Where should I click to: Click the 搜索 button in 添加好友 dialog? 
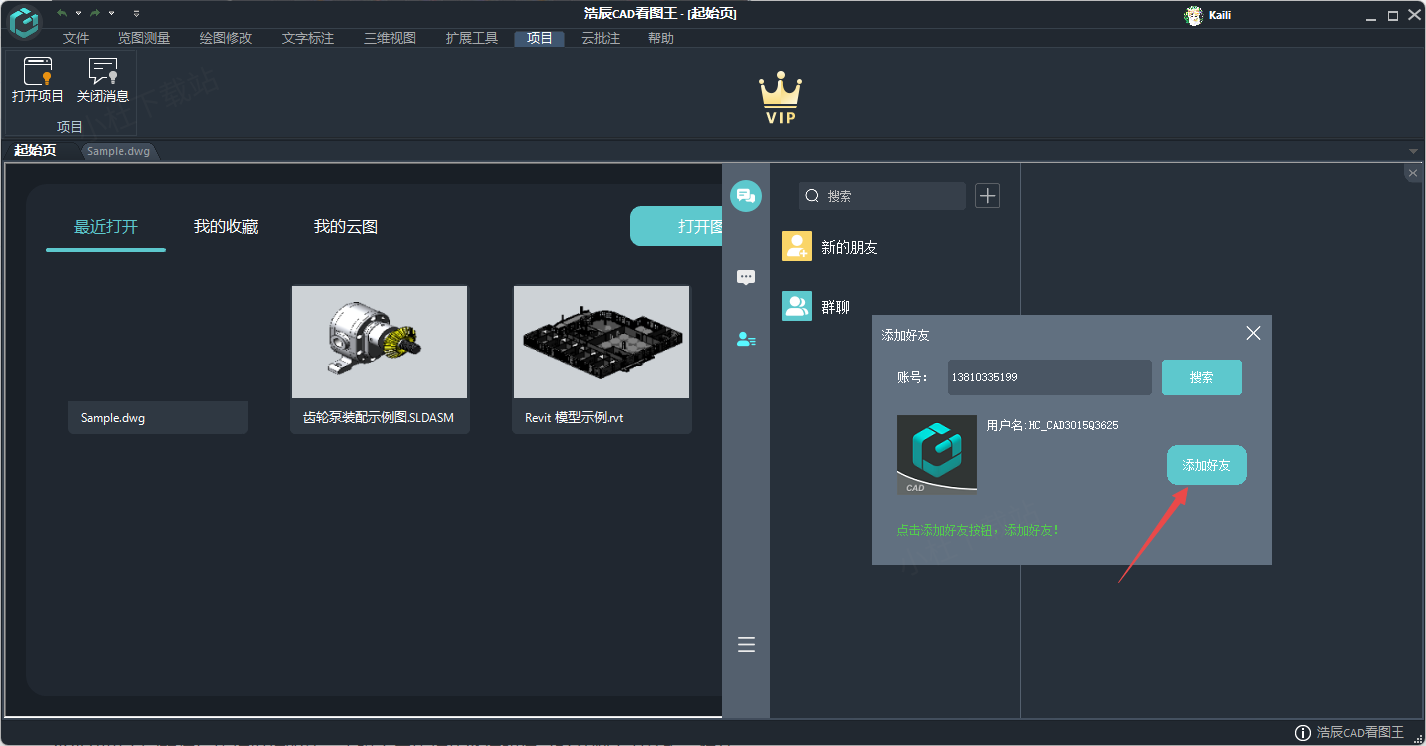1202,377
